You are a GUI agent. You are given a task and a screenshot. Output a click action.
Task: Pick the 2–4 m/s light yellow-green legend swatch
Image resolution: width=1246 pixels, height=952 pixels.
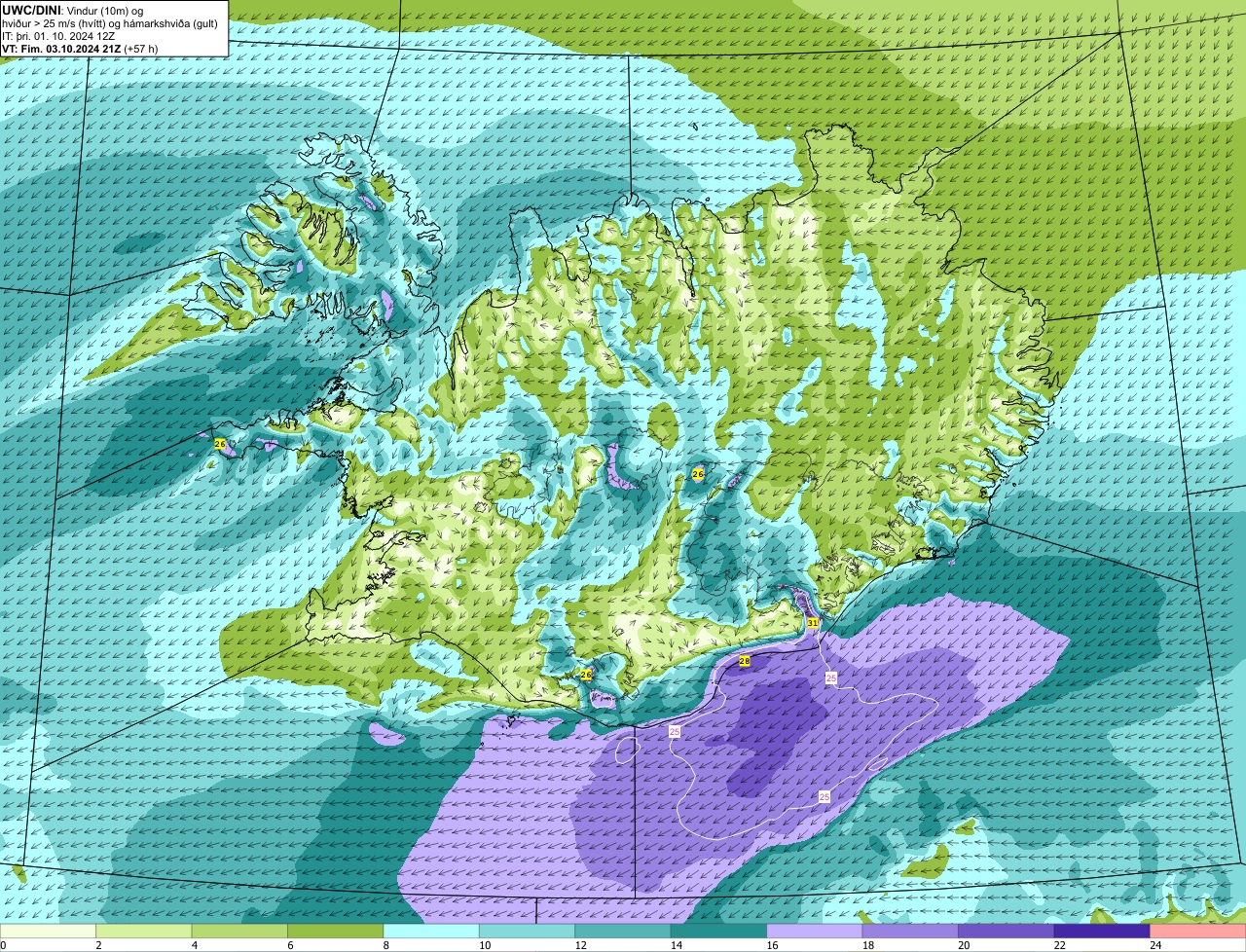[144, 932]
